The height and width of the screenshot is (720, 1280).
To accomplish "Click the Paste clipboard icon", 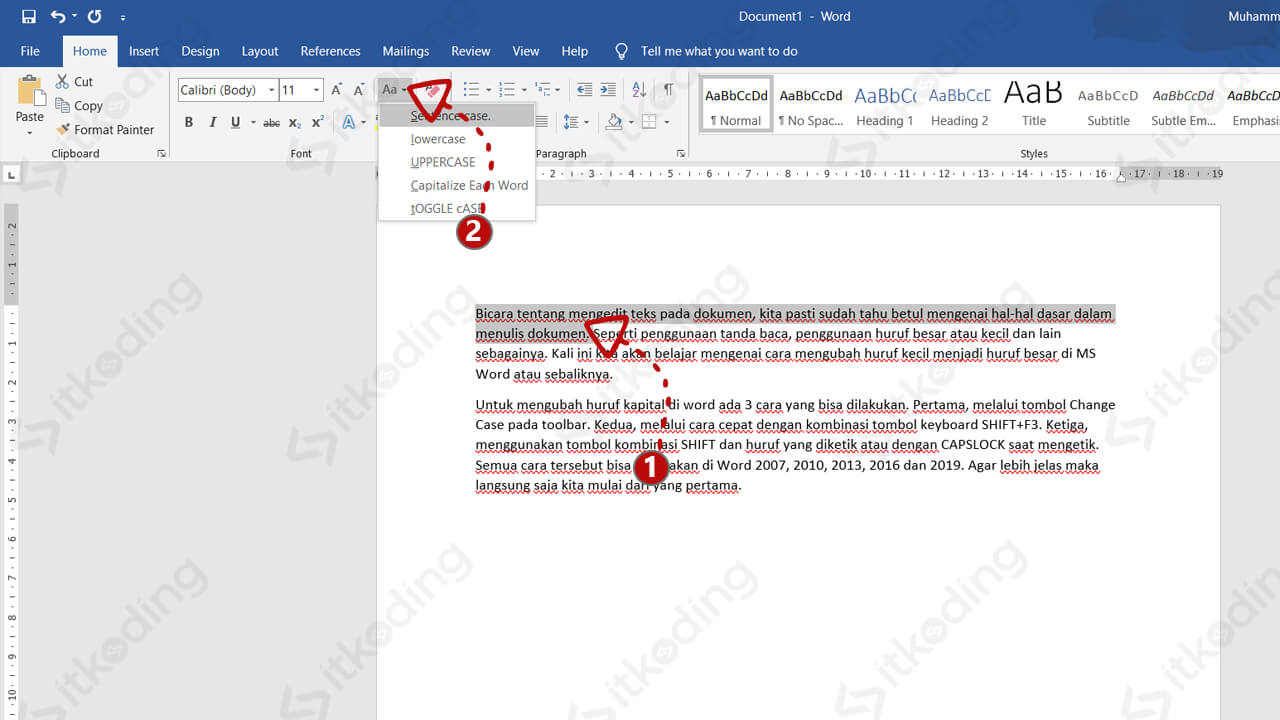I will coord(30,92).
